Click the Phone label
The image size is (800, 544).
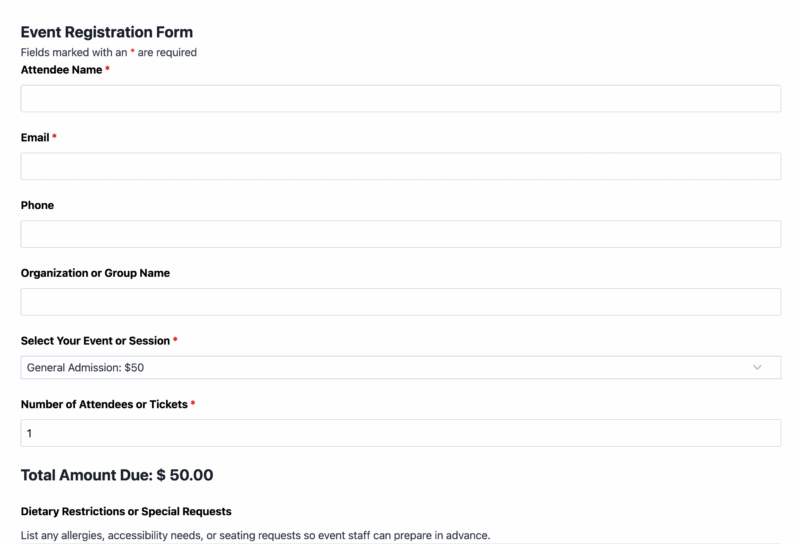coord(37,205)
